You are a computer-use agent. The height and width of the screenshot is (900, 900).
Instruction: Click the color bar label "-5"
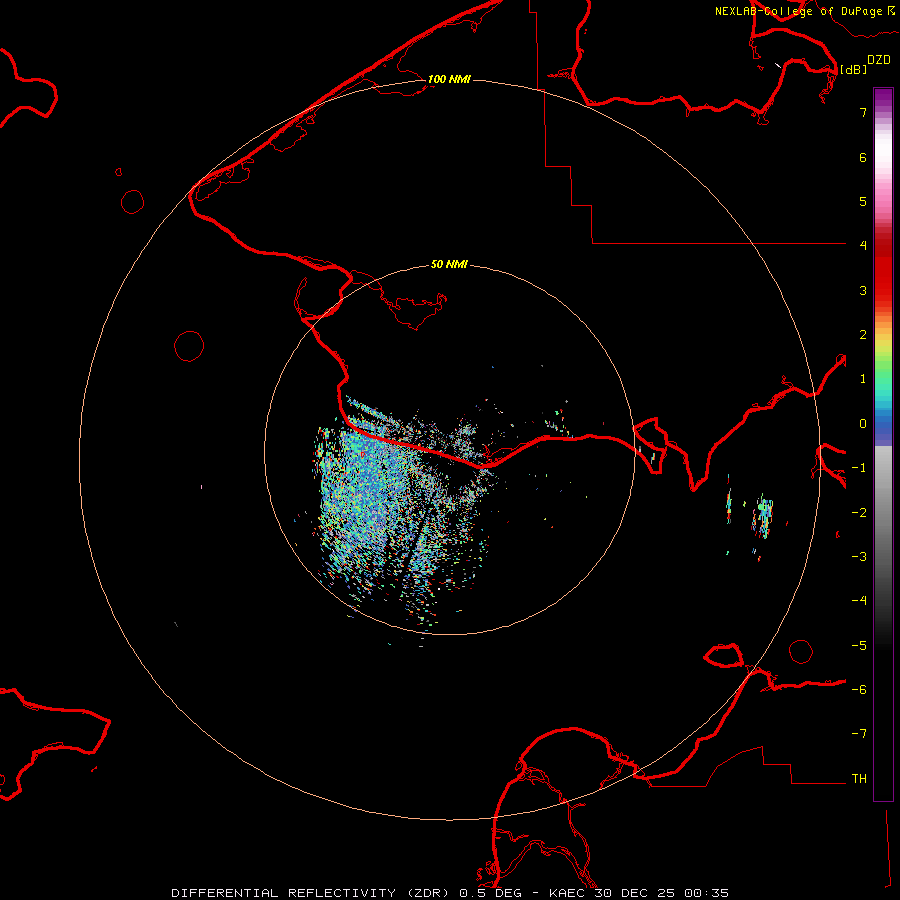[x=859, y=646]
